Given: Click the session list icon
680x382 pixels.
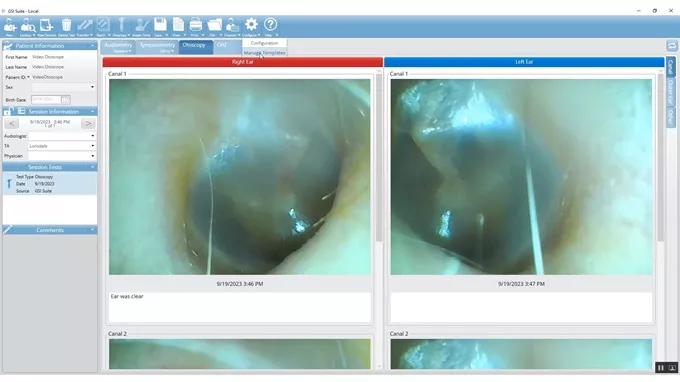Looking at the screenshot, I should (21, 111).
